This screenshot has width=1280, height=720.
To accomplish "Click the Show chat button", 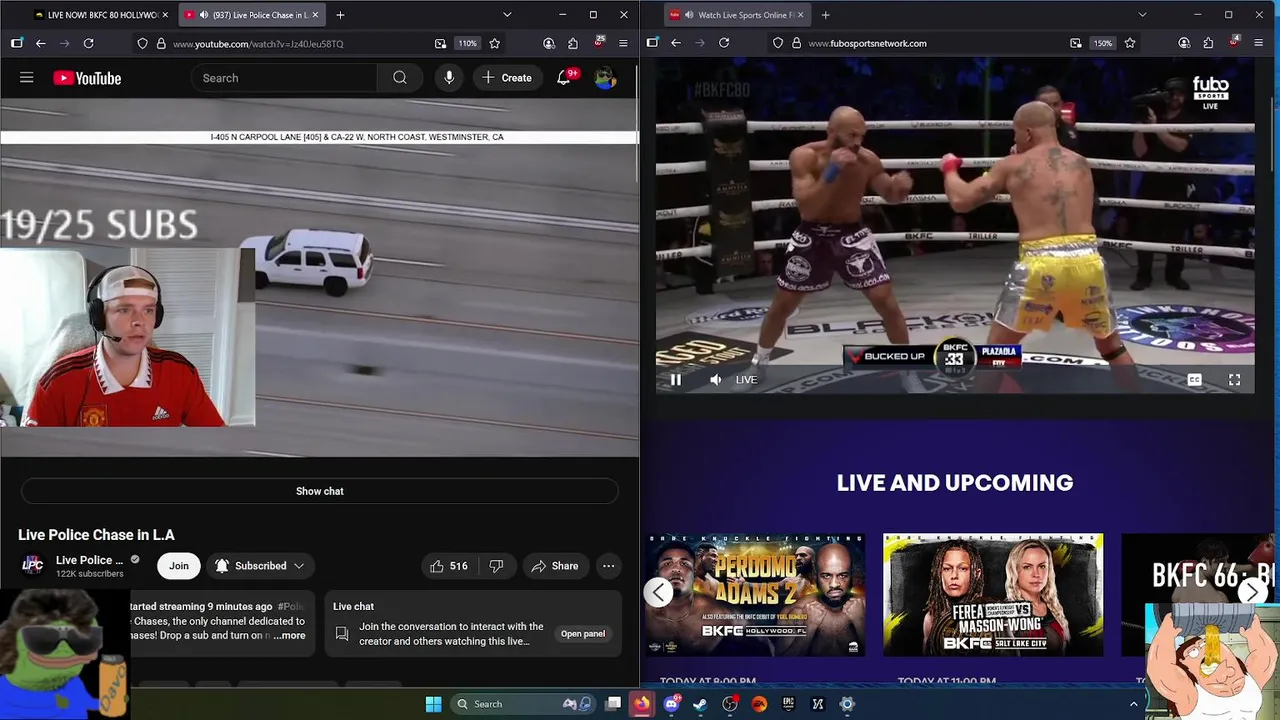I will tap(320, 491).
